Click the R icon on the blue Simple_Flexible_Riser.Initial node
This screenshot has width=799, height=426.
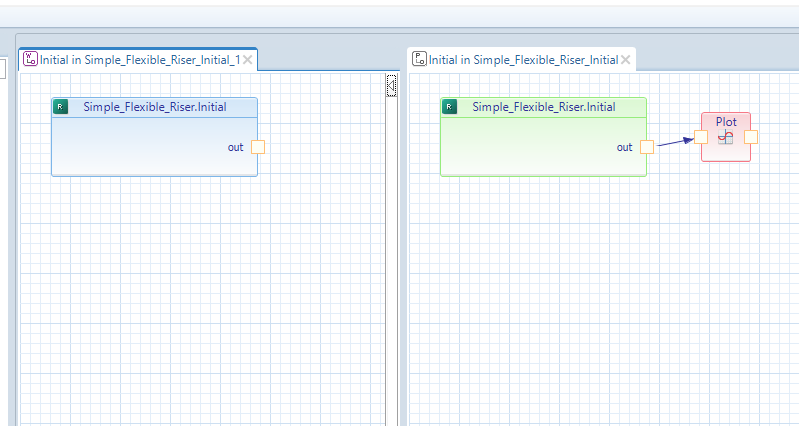[61, 107]
